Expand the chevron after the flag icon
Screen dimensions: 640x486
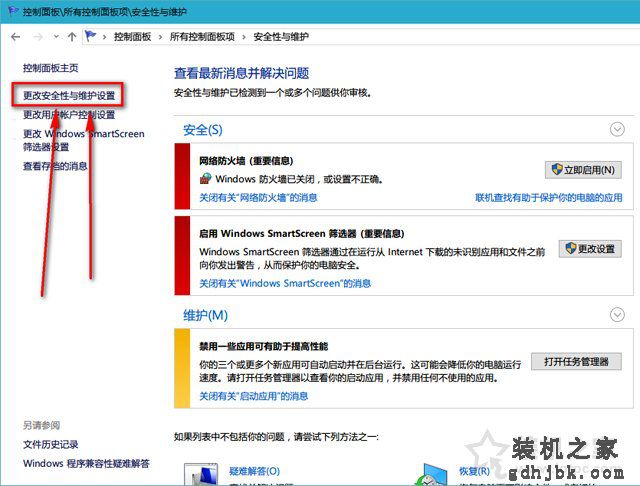coord(104,38)
